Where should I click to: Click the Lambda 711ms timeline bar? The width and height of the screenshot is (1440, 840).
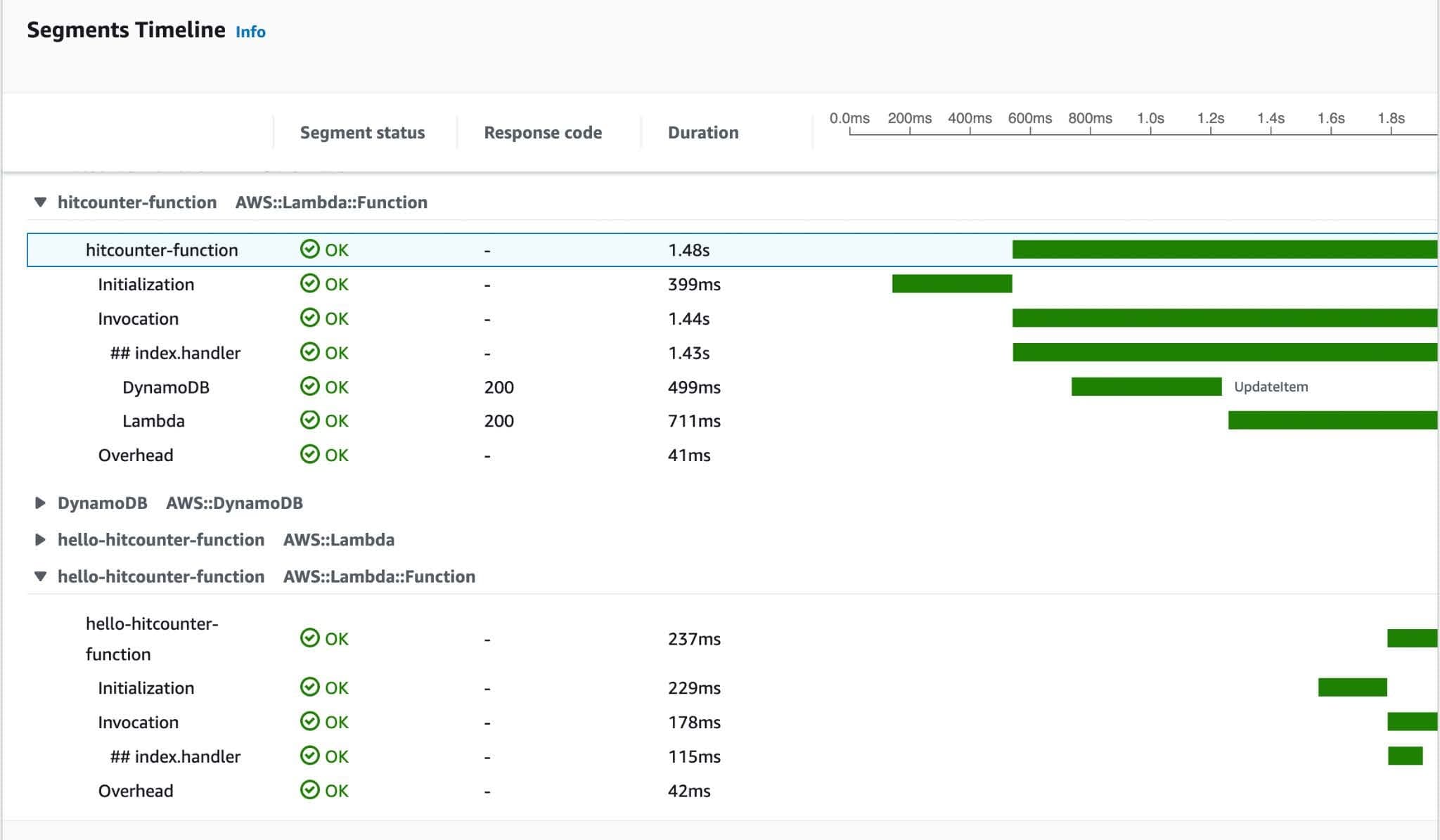[1332, 420]
